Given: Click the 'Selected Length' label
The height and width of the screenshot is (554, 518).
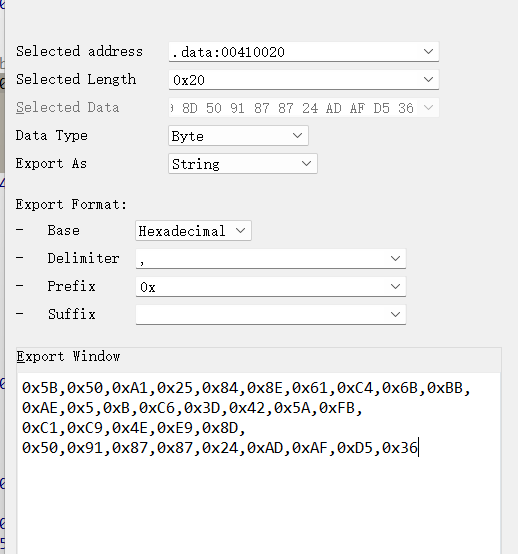Looking at the screenshot, I should 76,79.
